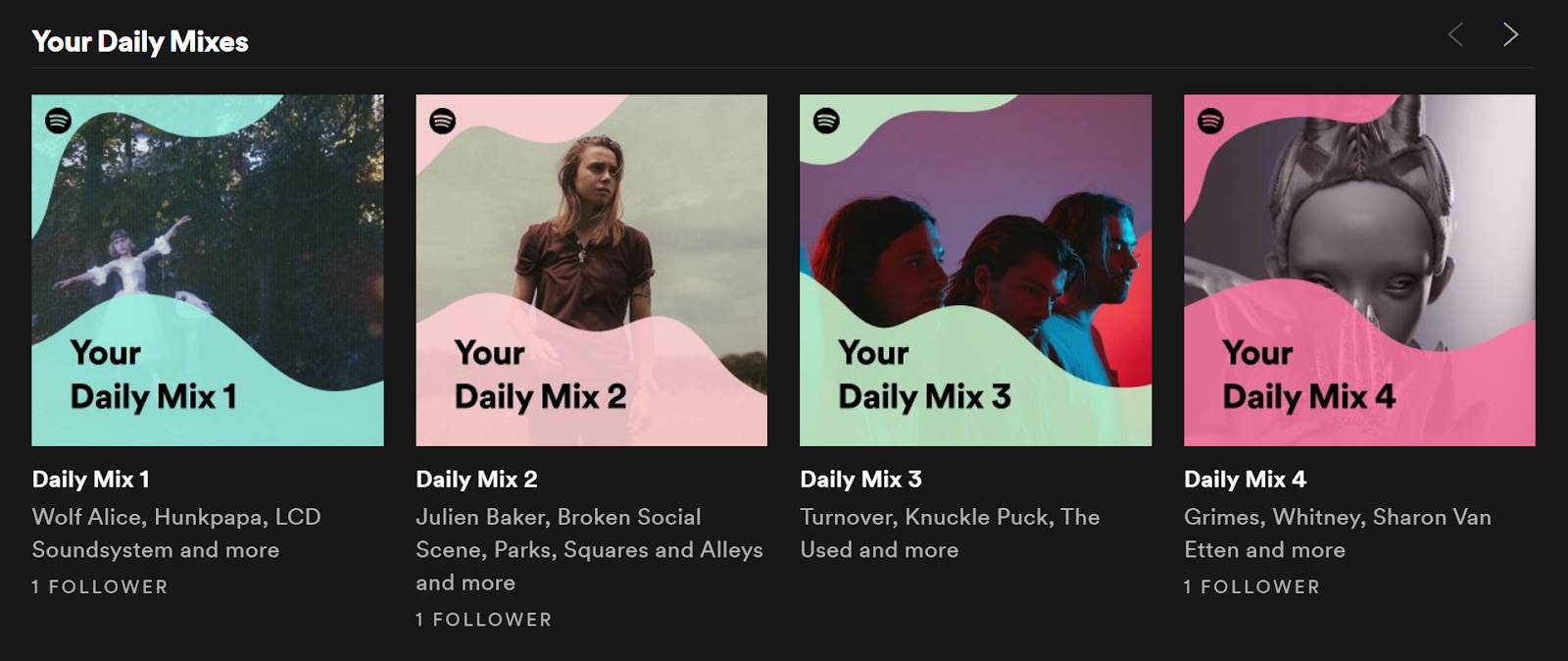The height and width of the screenshot is (661, 1568).
Task: Click the previous arrow in Daily Mixes
Action: 1455,35
